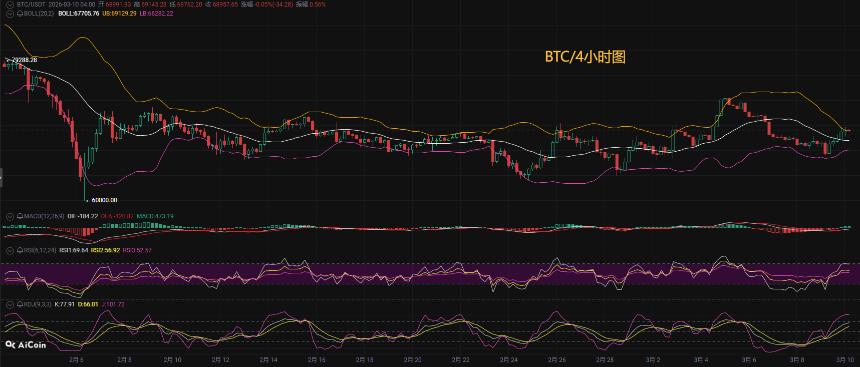Open the MACD(12,26,9) indicator label
This screenshot has width=860, height=367.
(x=44, y=216)
